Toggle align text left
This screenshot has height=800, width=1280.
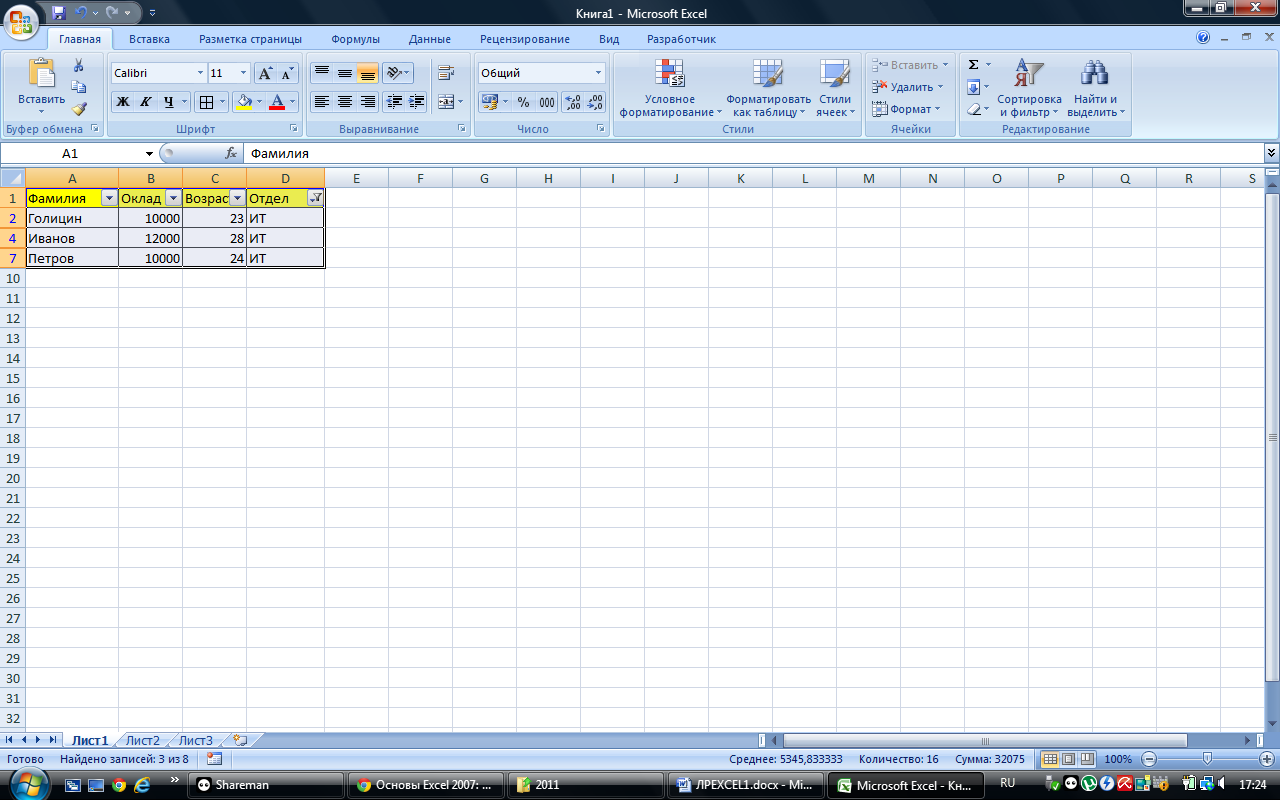[x=321, y=102]
